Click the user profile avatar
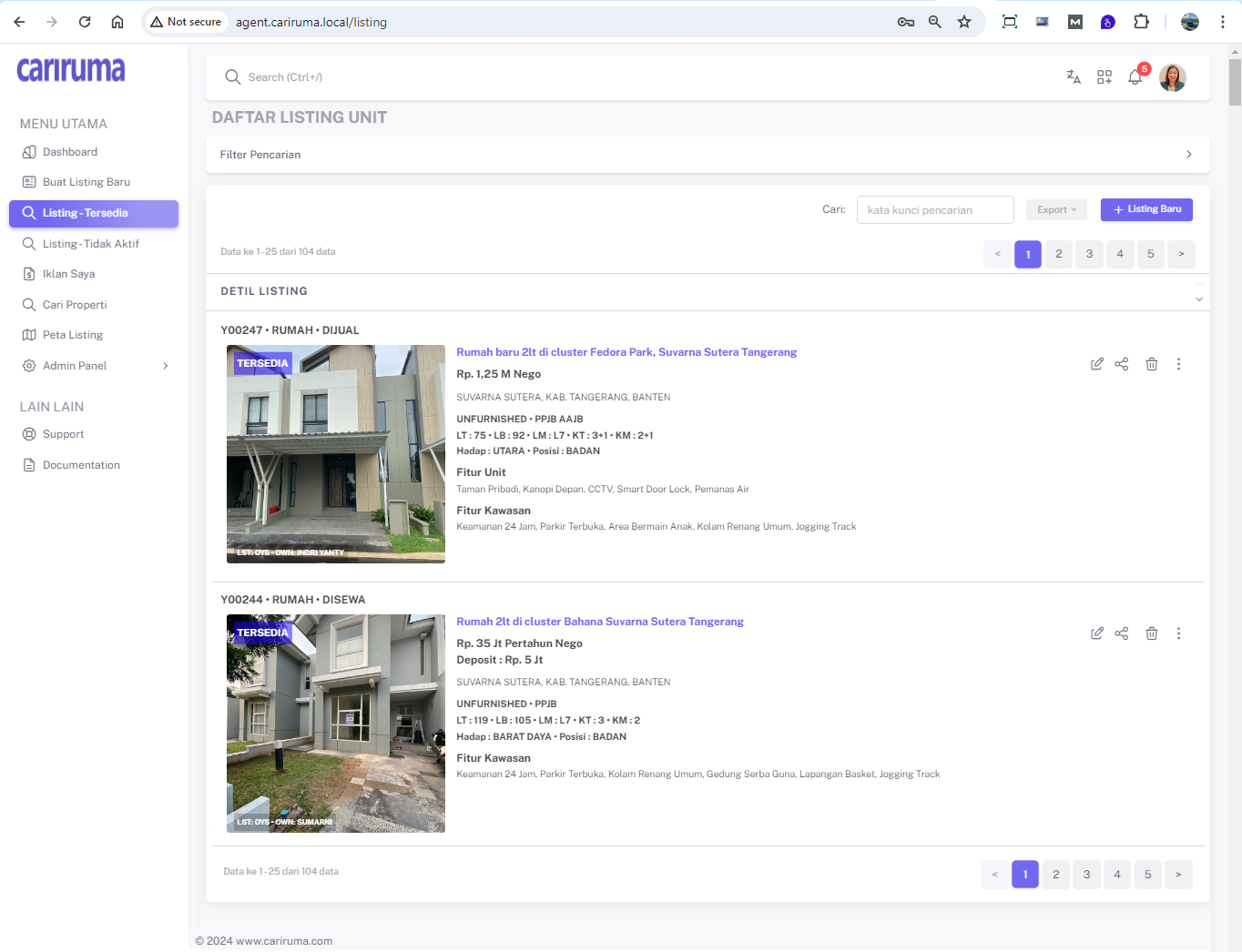The width and height of the screenshot is (1242, 952). coord(1173,77)
